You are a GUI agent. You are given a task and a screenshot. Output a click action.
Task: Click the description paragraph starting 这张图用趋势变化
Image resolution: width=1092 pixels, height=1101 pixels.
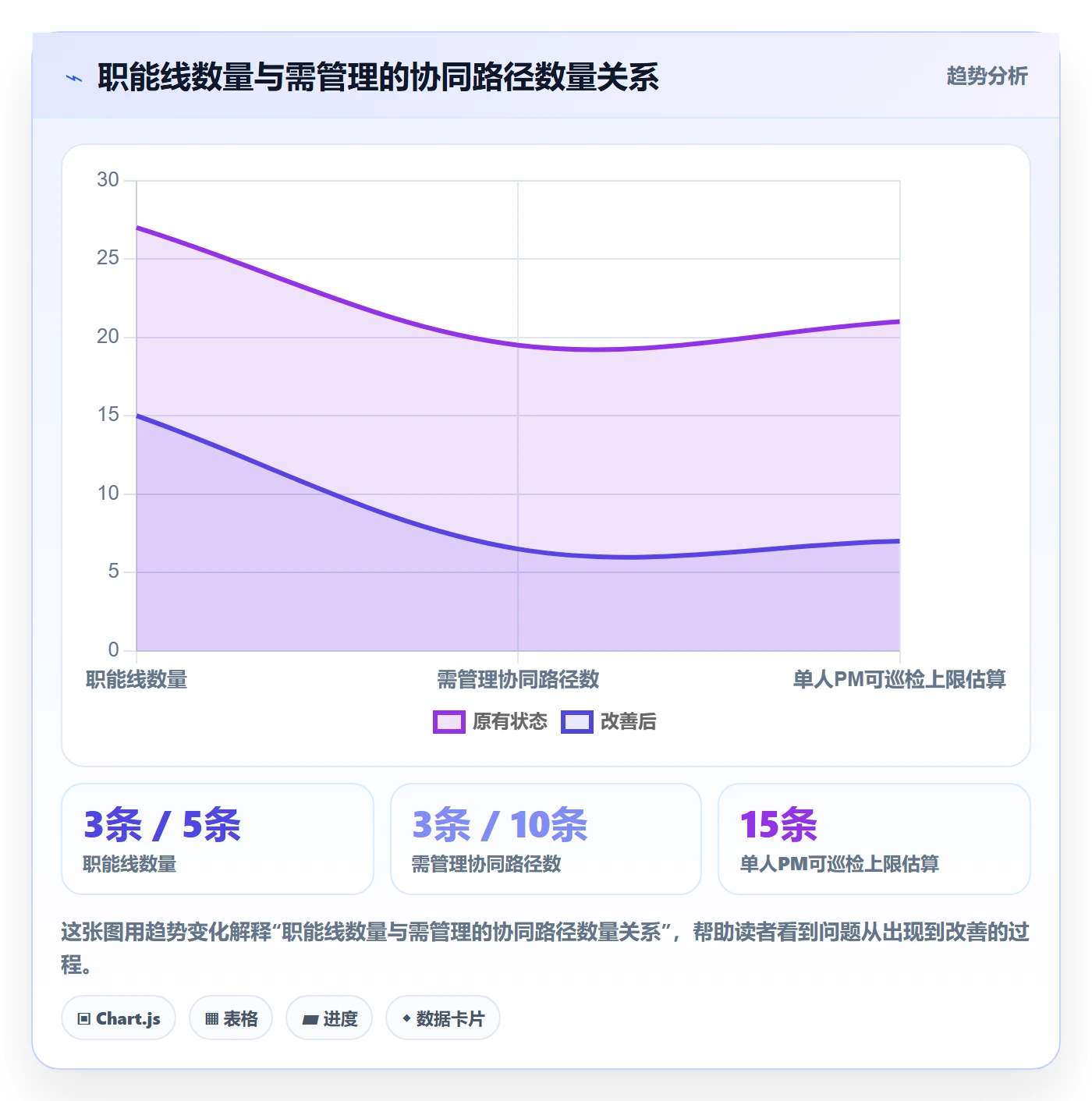(545, 948)
